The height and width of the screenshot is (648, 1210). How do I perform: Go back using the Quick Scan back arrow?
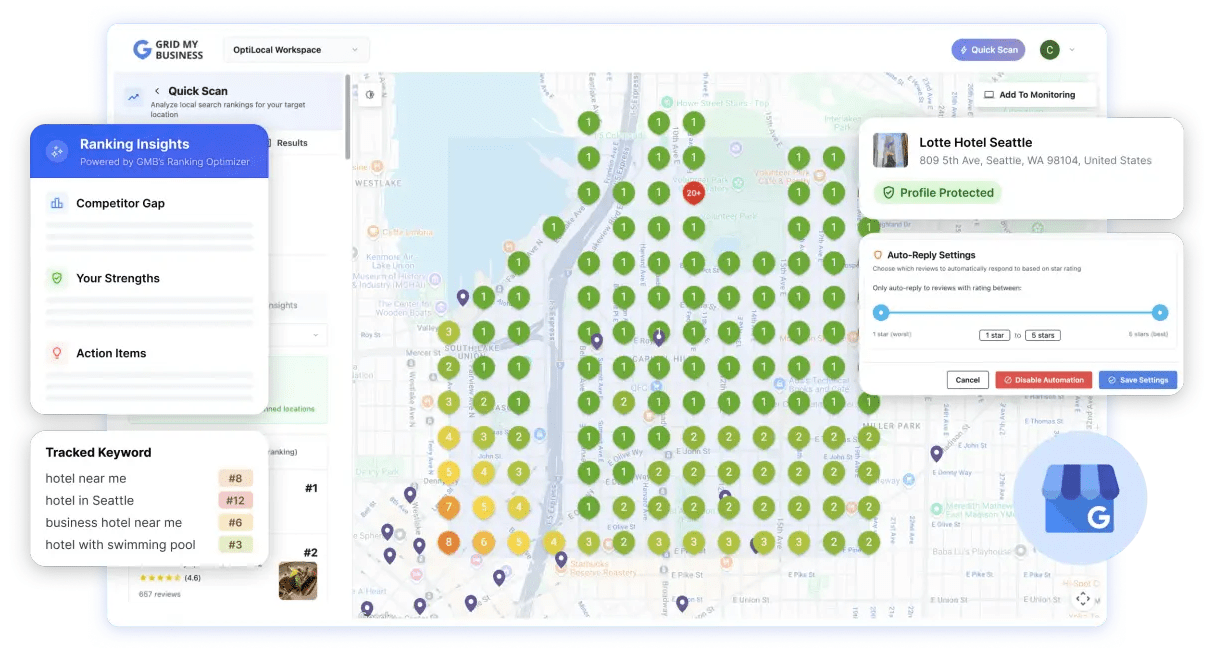coord(157,91)
